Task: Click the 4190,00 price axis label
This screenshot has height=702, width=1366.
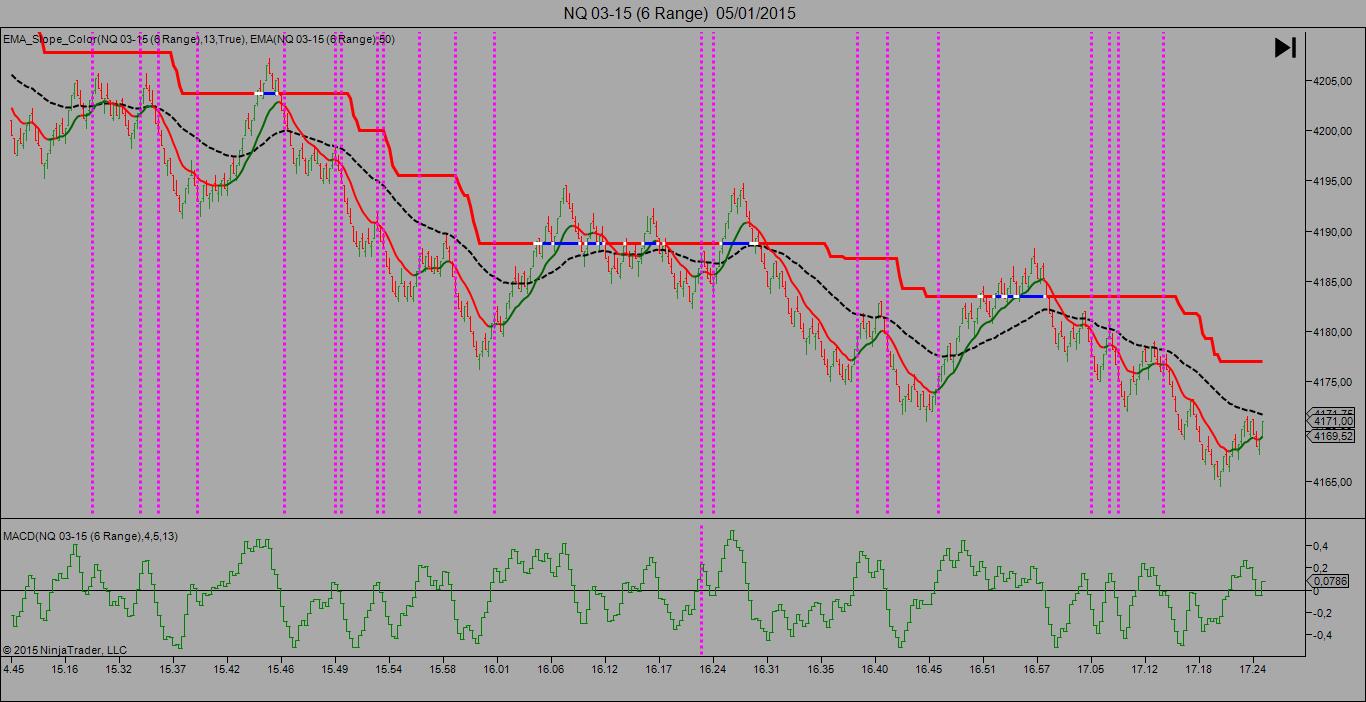Action: click(1334, 232)
